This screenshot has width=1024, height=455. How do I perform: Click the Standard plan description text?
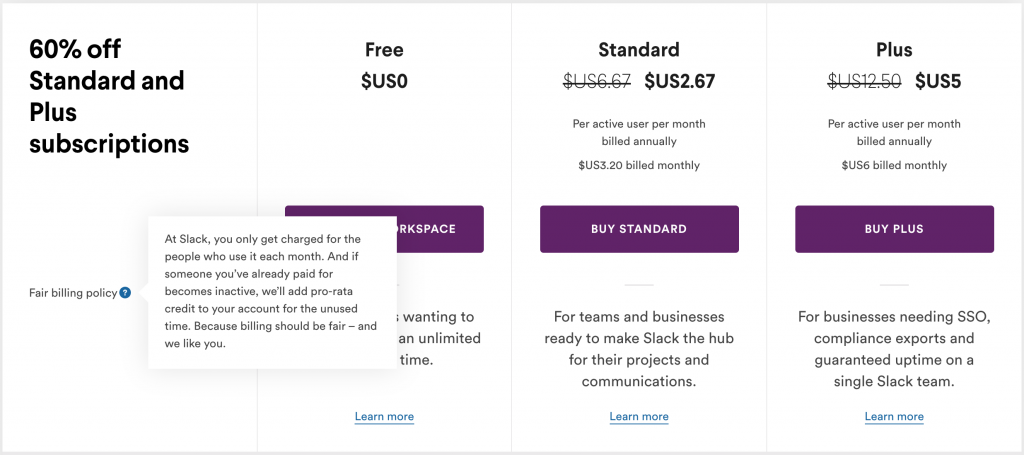(x=639, y=349)
